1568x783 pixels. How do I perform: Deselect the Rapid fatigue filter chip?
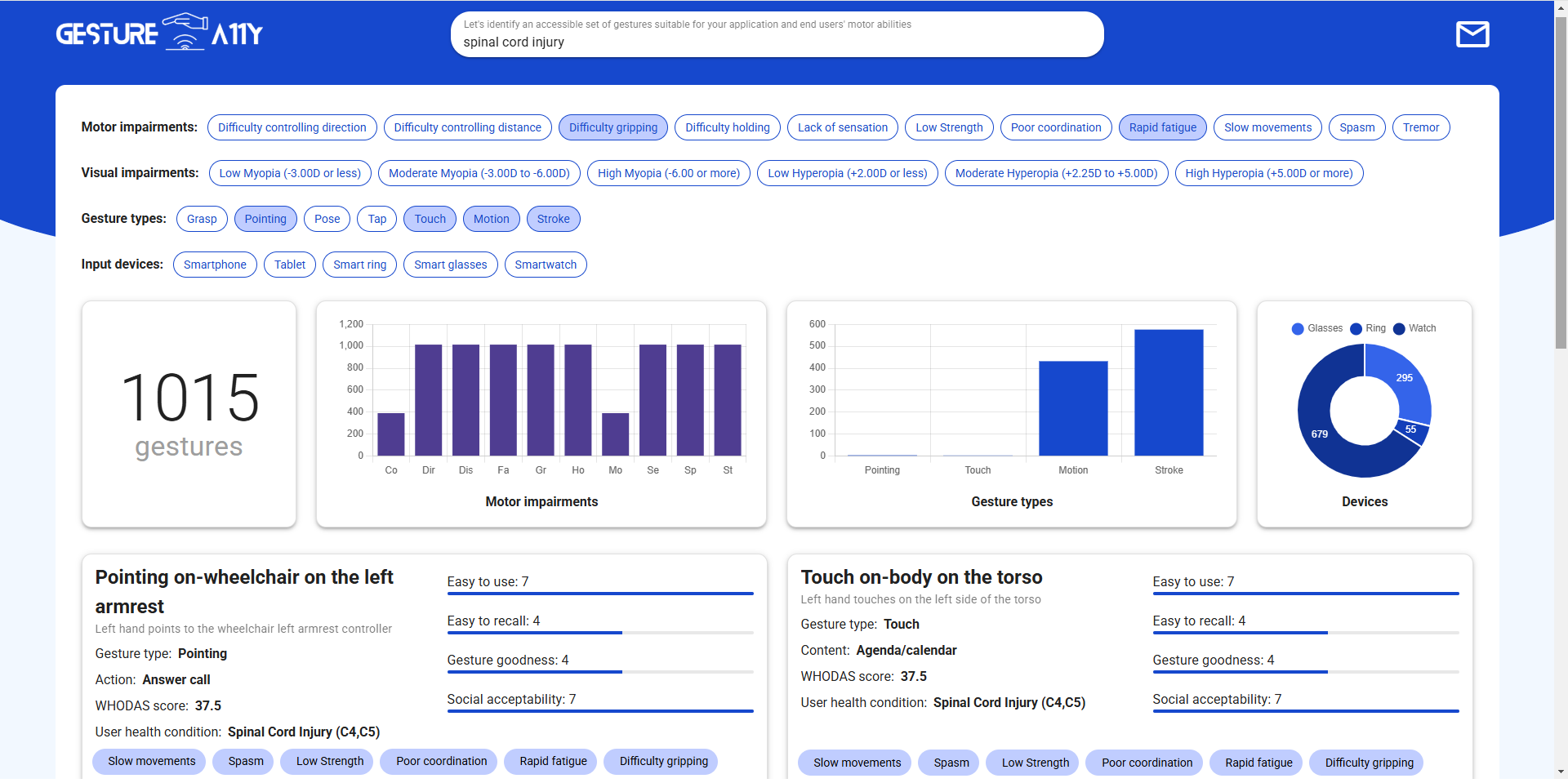pos(1163,127)
